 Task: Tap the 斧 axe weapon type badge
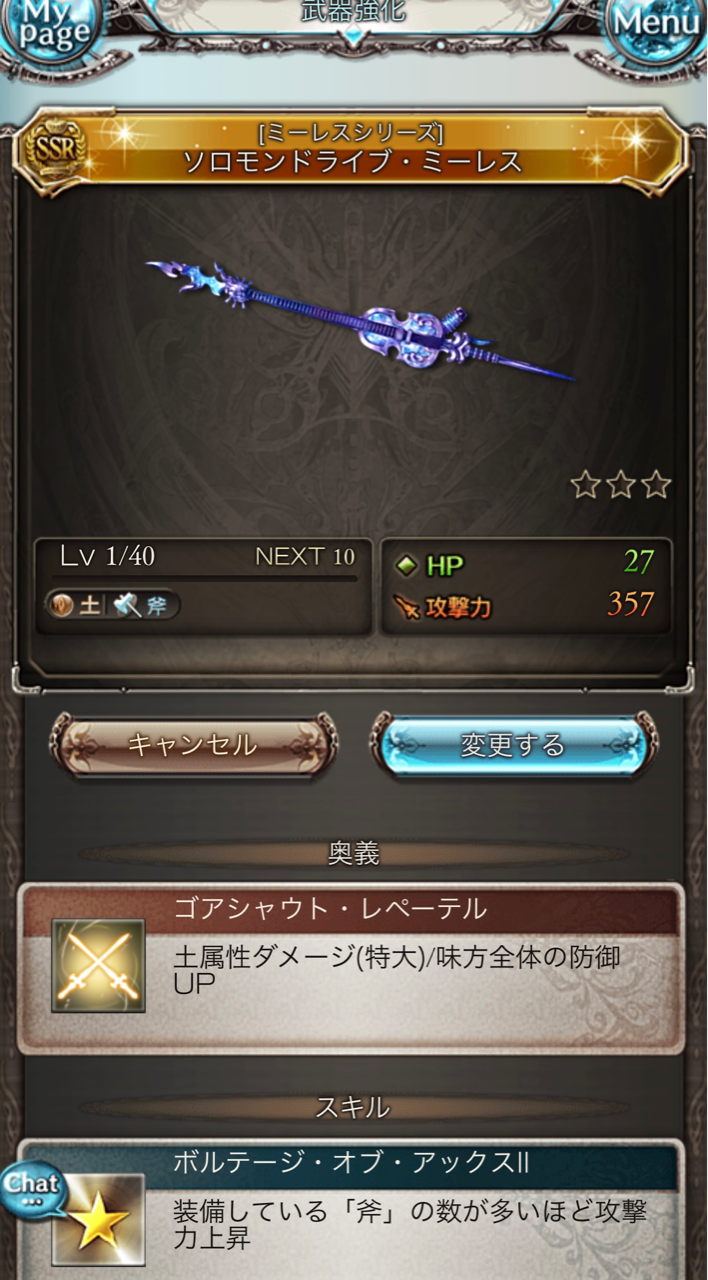tap(142, 605)
